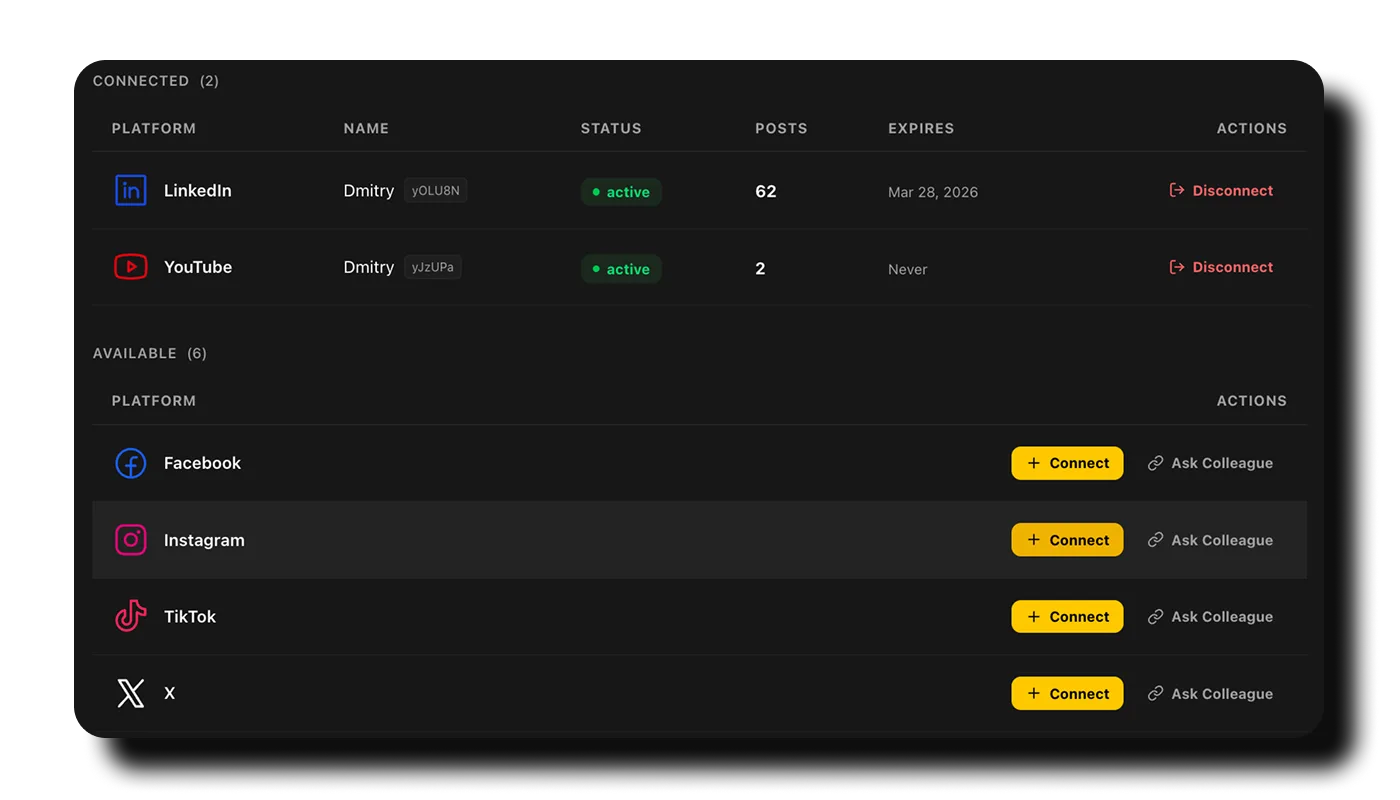Select the YouTube platform name
The height and width of the screenshot is (800, 1400).
(198, 267)
